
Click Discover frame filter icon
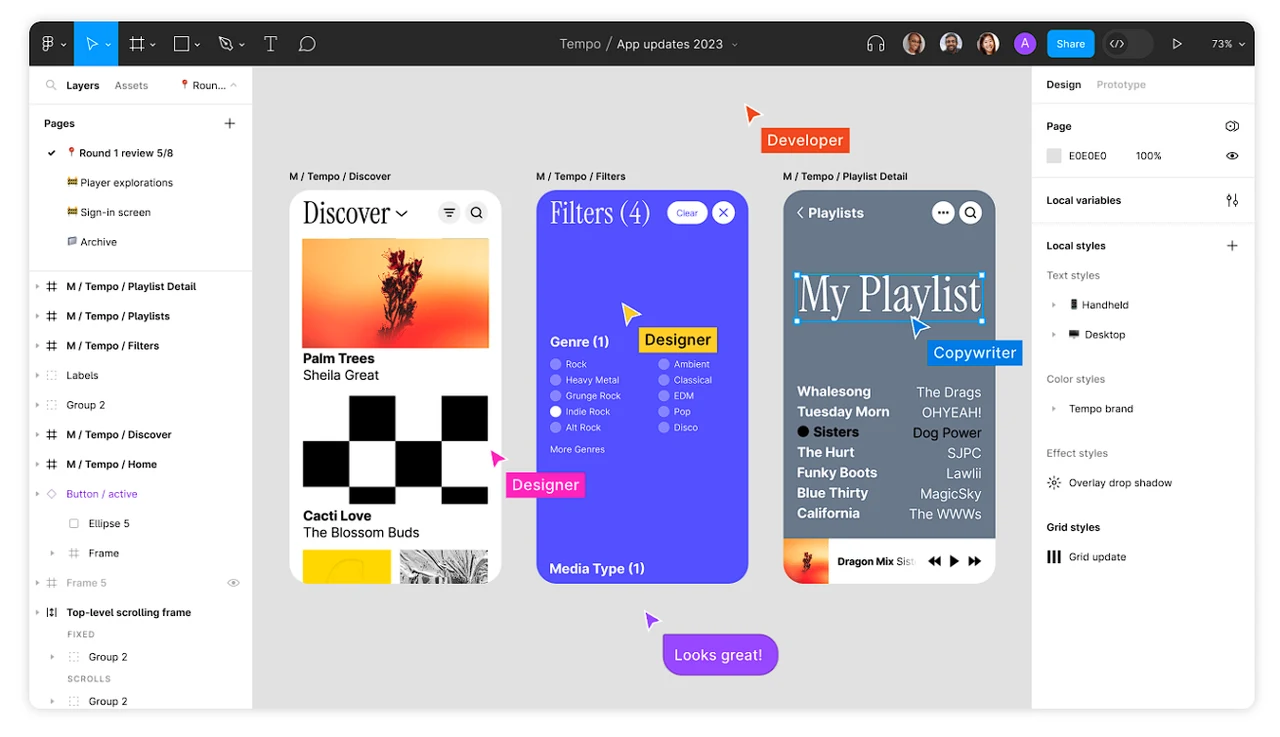(x=449, y=212)
